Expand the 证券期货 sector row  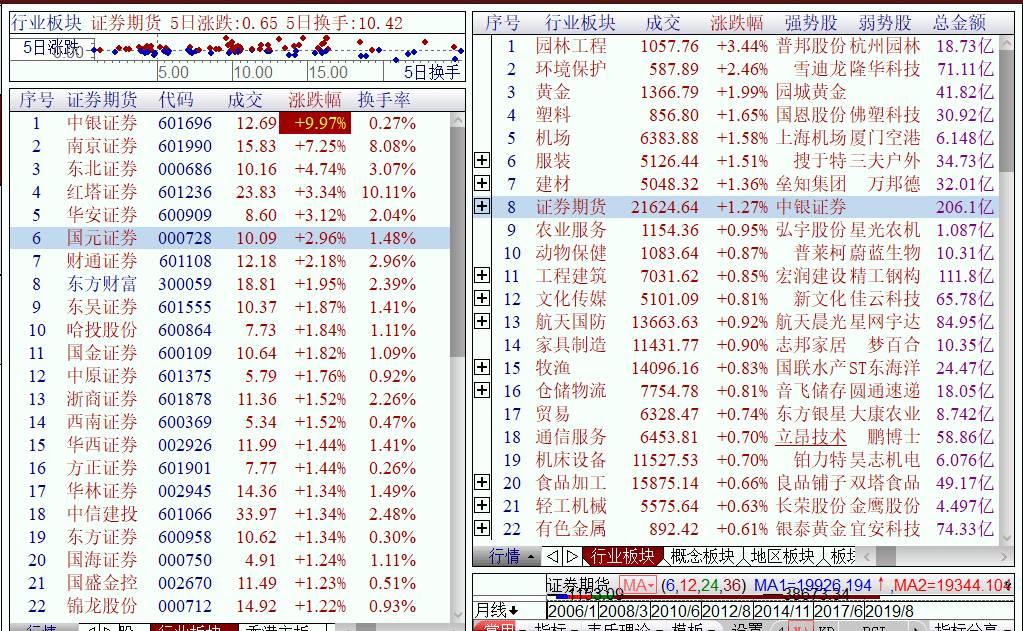pyautogui.click(x=482, y=206)
